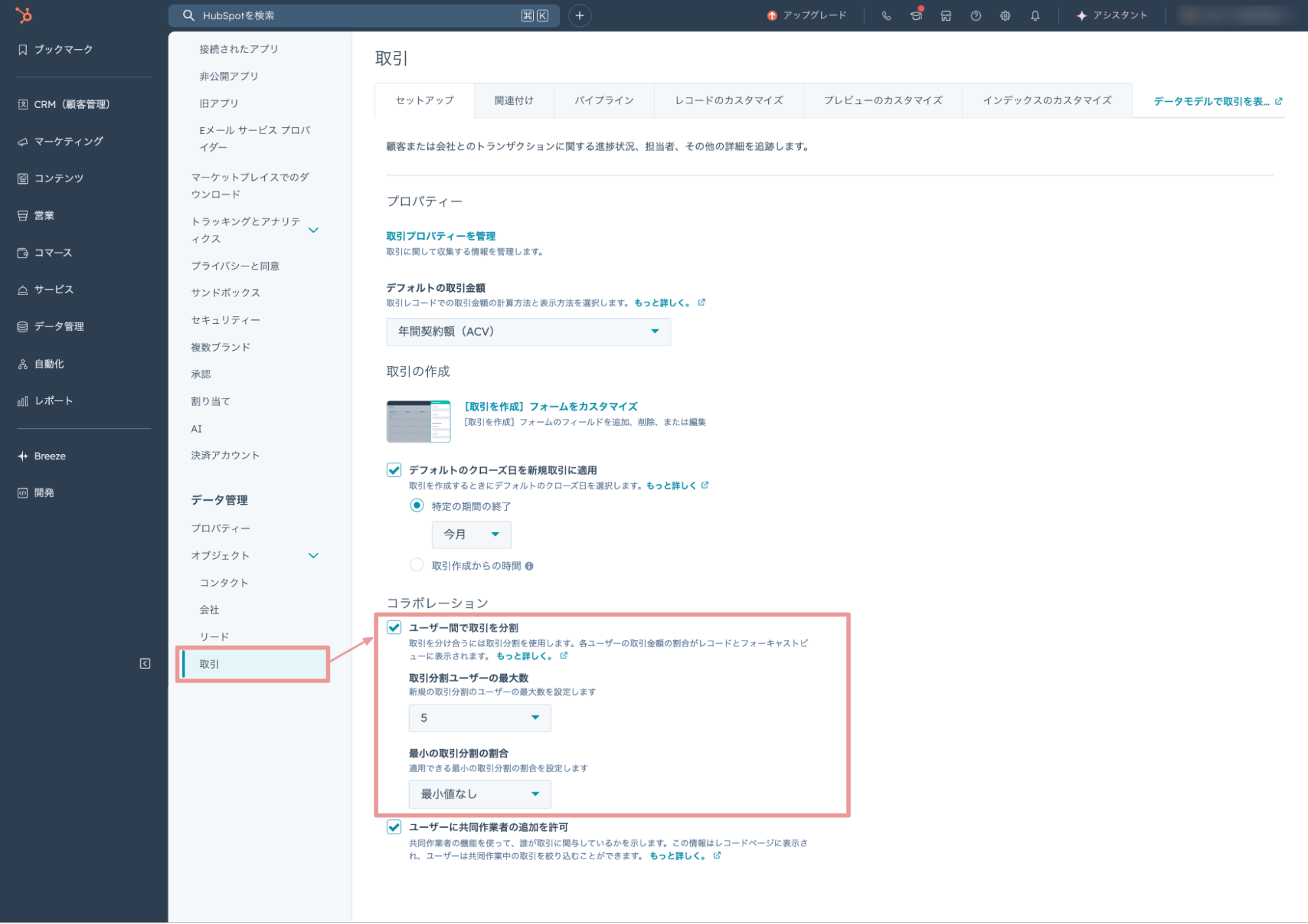Open the help question mark icon
The height and width of the screenshot is (924, 1308).
click(975, 16)
